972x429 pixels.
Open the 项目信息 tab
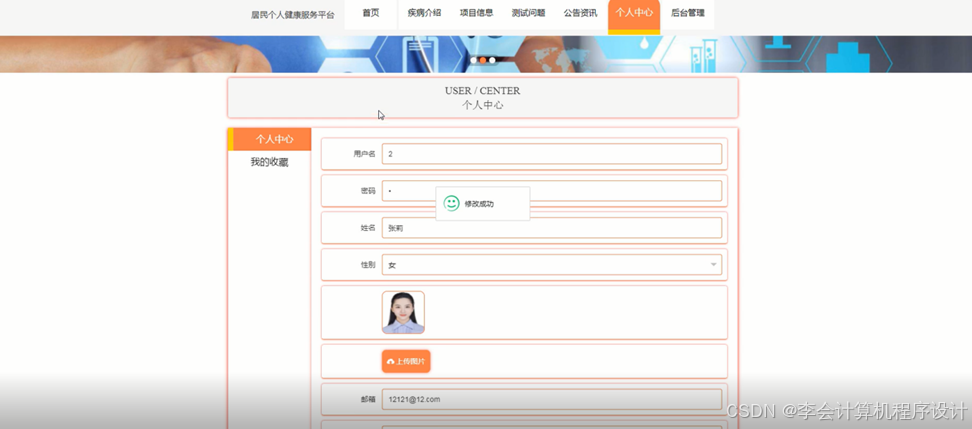pos(476,14)
